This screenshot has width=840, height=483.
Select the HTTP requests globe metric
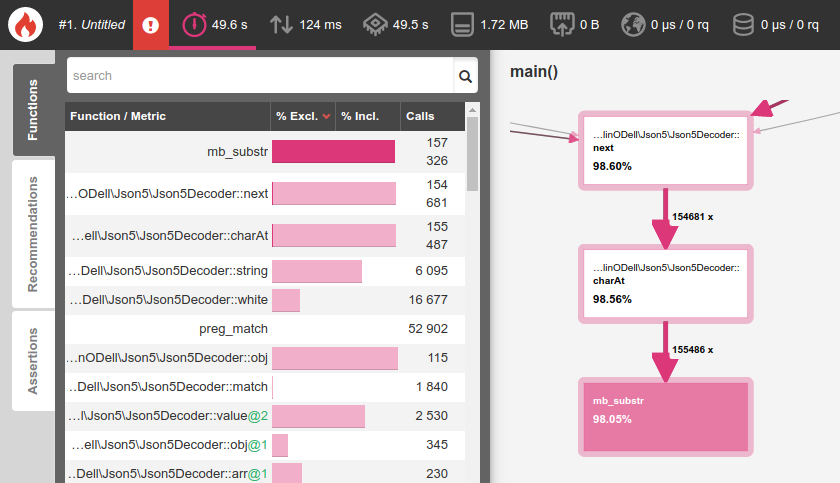click(x=664, y=24)
